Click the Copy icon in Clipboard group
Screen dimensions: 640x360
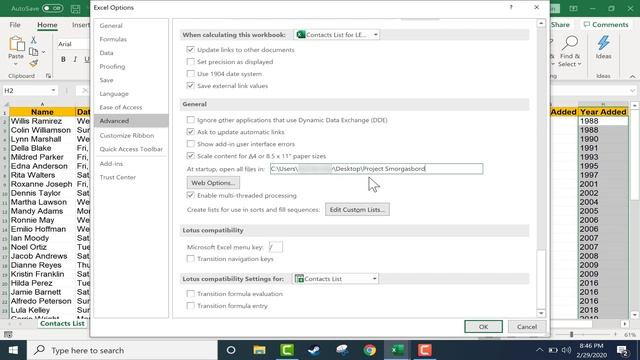coord(33,52)
